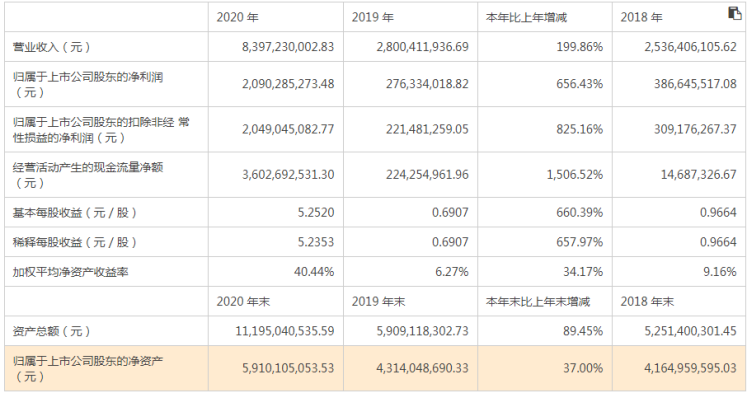Click the value 4,164,959,595.03
Viewport: 747px width, 393px height.
pyautogui.click(x=690, y=368)
